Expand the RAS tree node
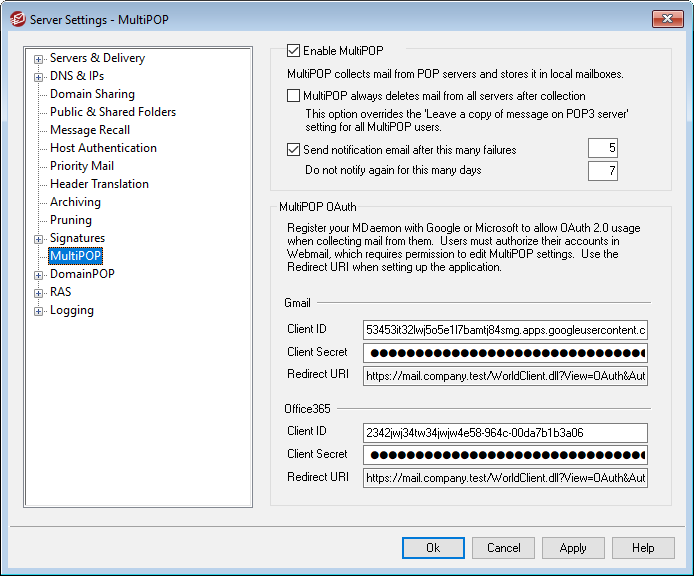Image resolution: width=694 pixels, height=576 pixels. 39,293
